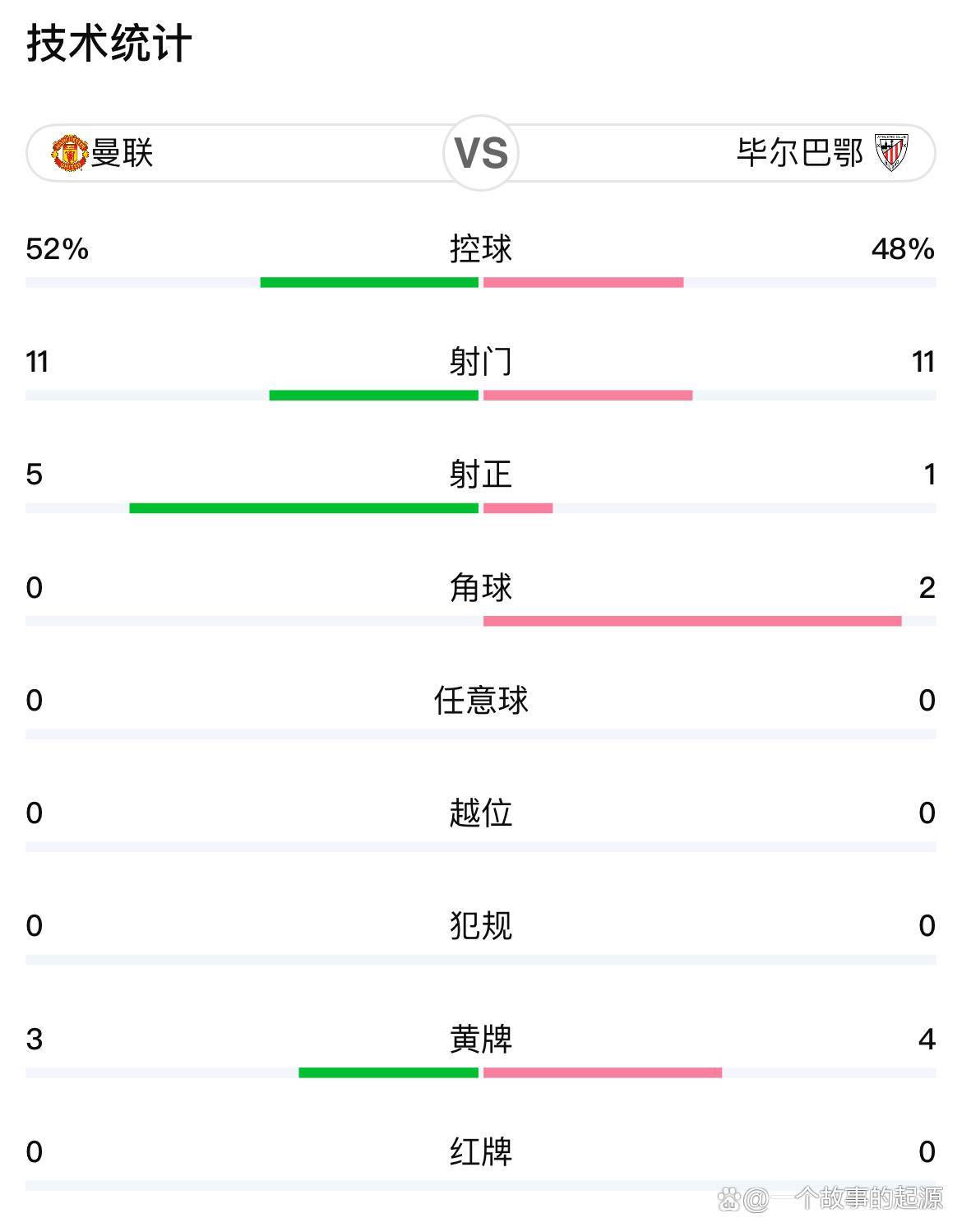Click the green shots-on-target bar

304,507
